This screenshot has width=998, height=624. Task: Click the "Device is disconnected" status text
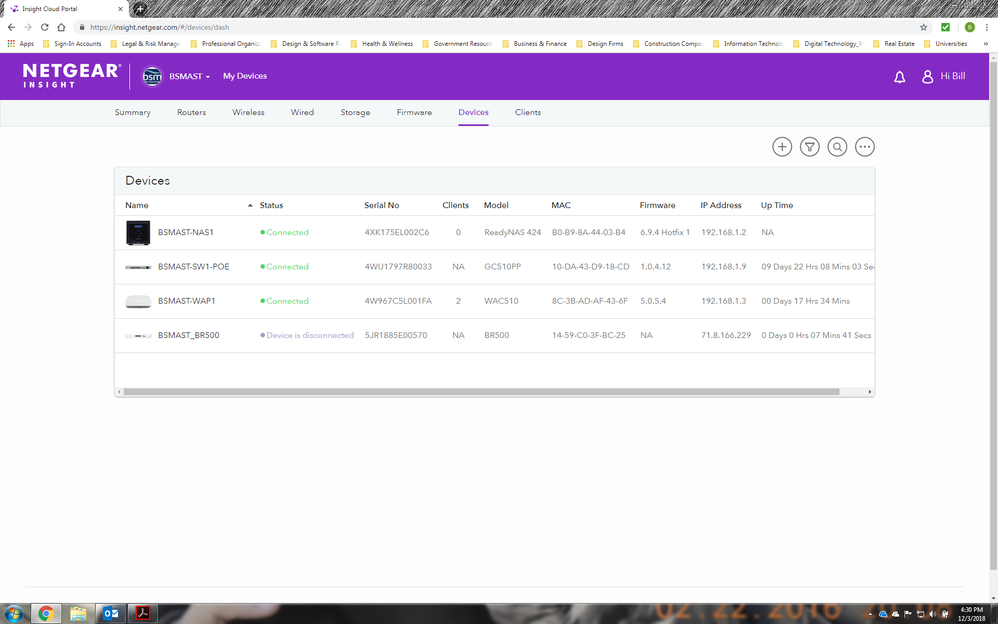(310, 336)
